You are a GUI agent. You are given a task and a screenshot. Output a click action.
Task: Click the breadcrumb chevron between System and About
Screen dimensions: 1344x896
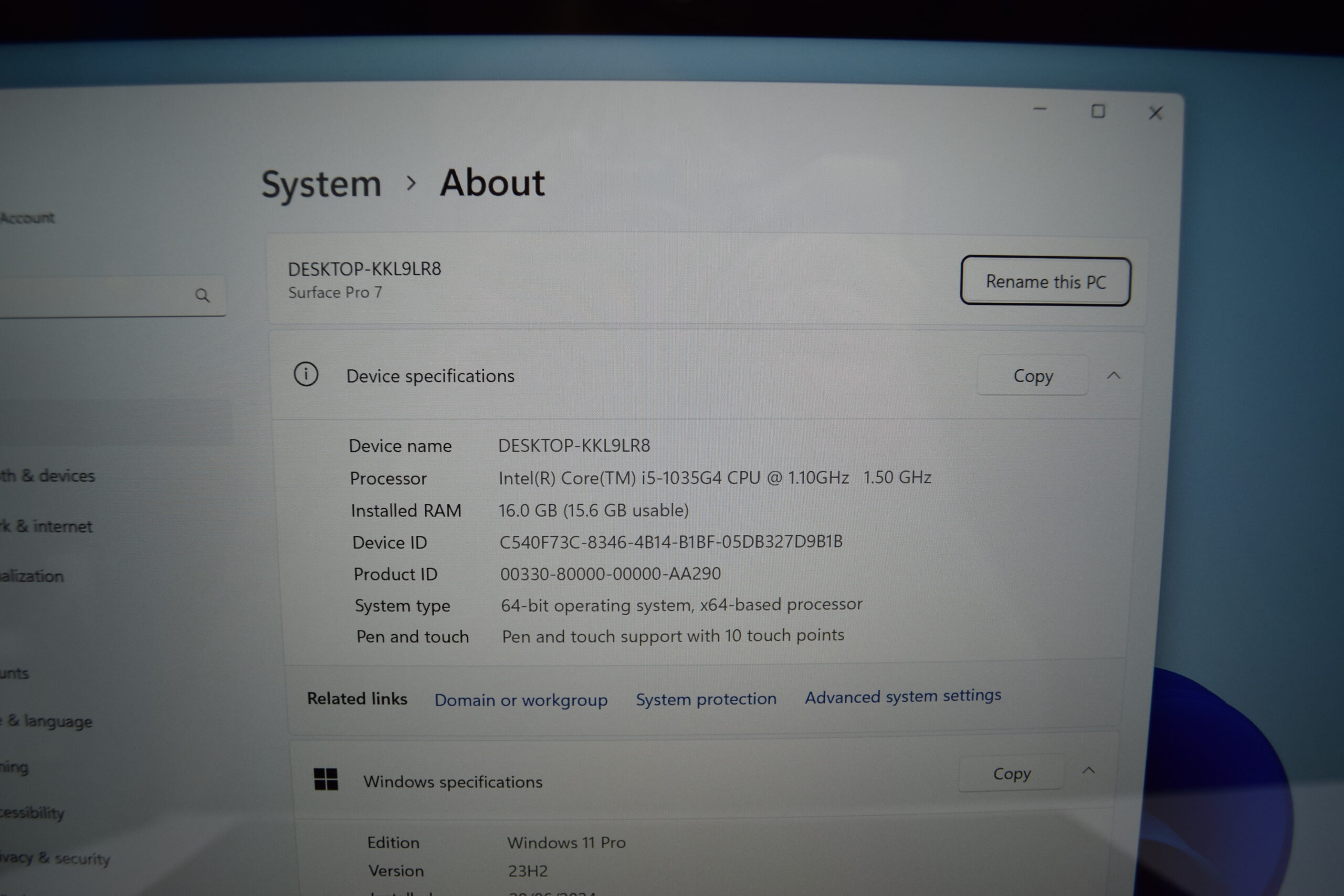tap(411, 183)
